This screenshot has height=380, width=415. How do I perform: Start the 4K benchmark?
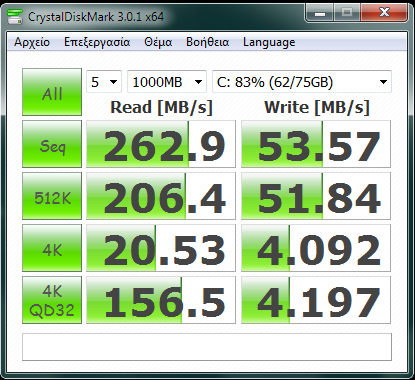pos(52,248)
